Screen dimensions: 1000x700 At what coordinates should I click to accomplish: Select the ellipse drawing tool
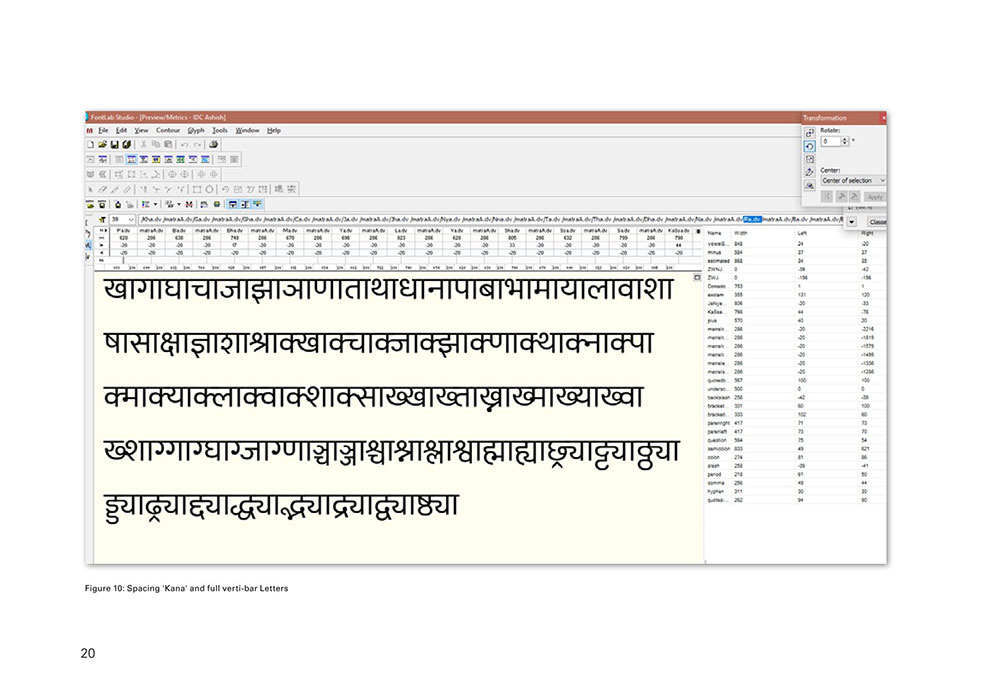tap(209, 189)
